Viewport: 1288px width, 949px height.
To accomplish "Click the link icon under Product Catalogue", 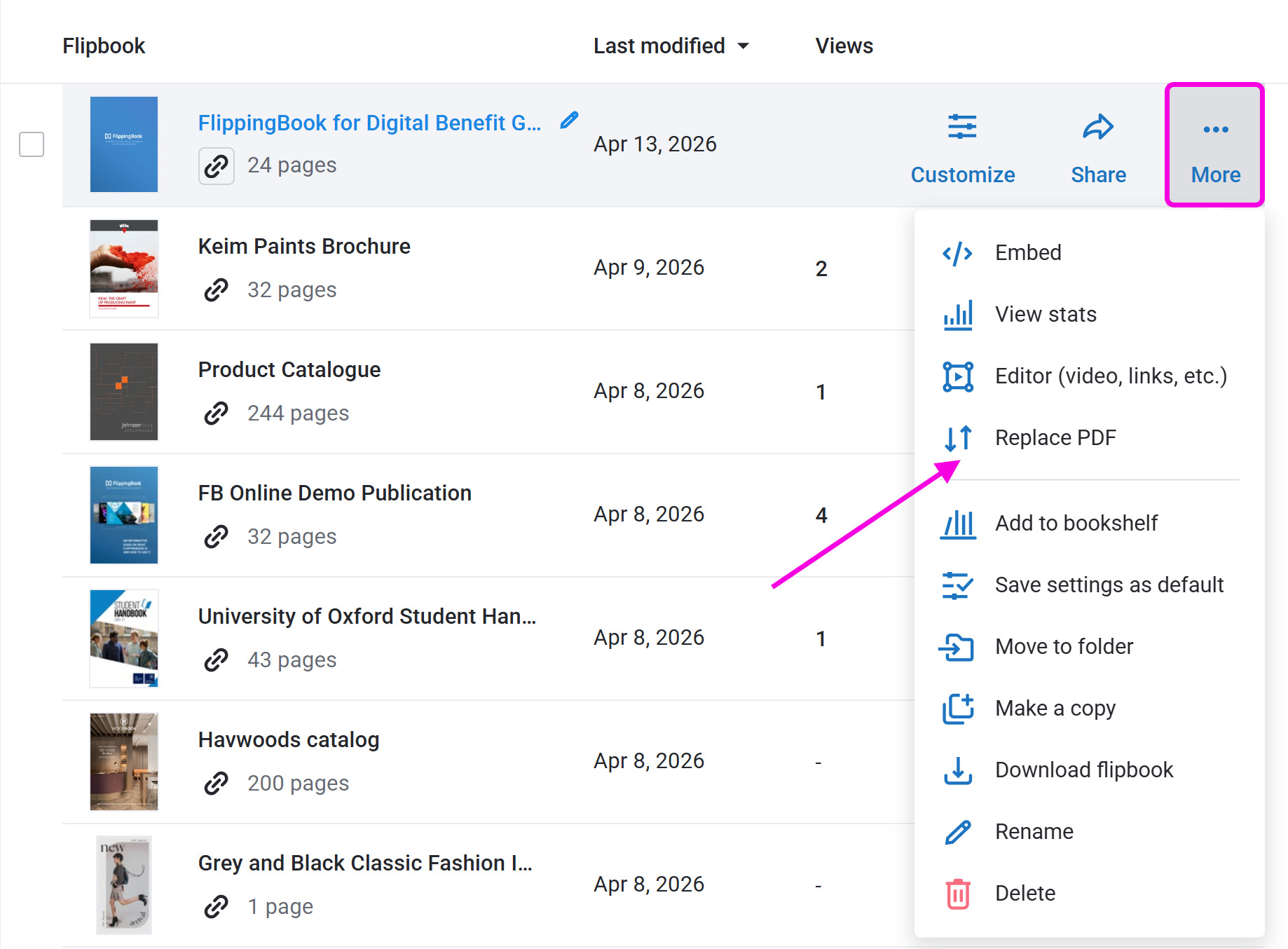I will [216, 413].
